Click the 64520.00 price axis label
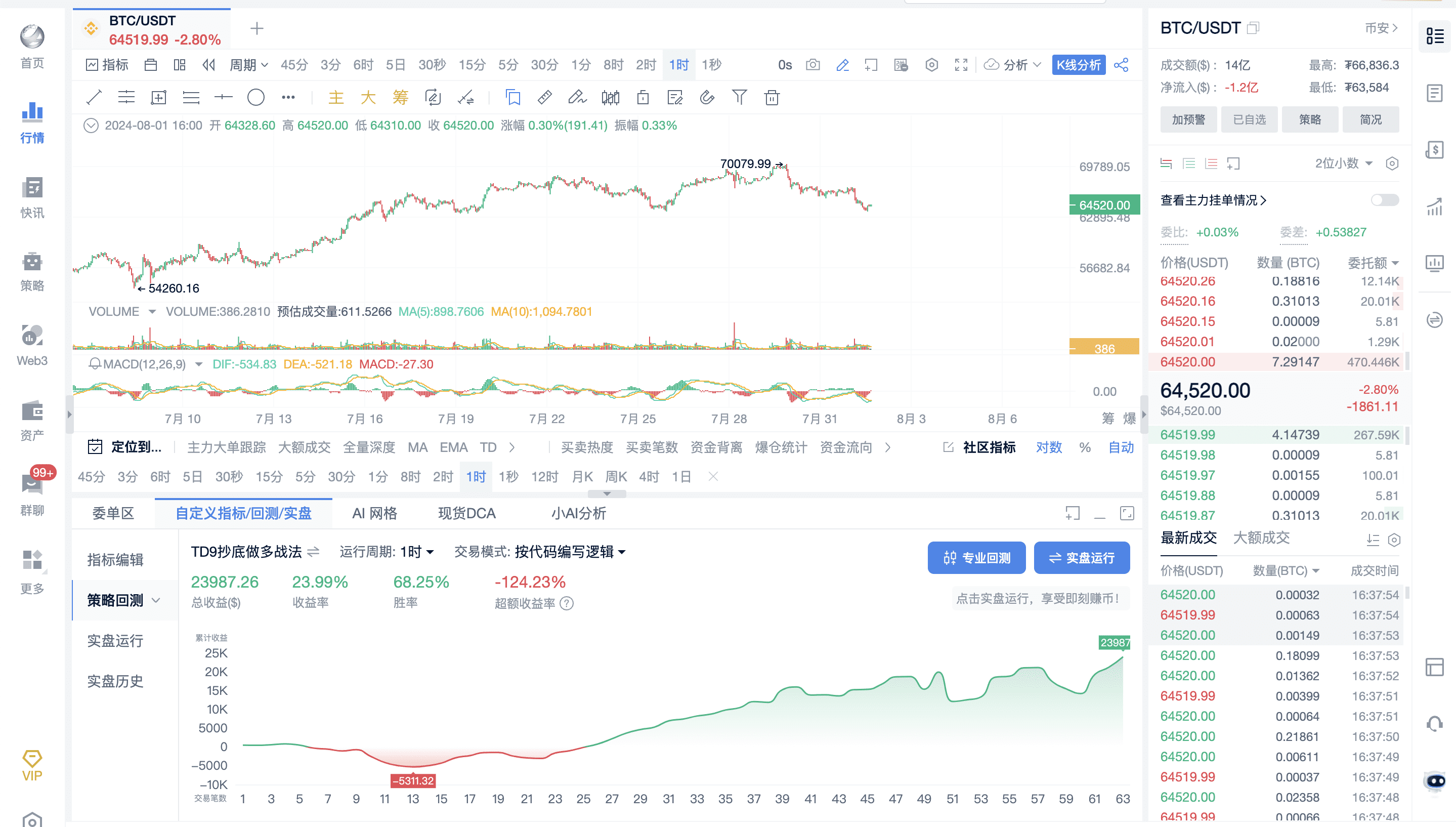This screenshot has width=1456, height=827. tap(1104, 205)
